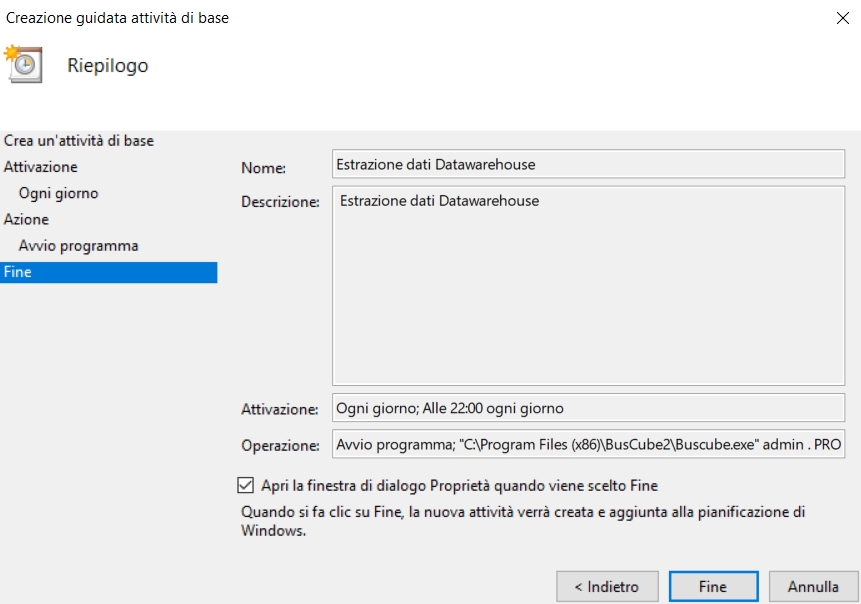Click the Riepilogo heading
Viewport: 861px width, 604px height.
point(108,66)
